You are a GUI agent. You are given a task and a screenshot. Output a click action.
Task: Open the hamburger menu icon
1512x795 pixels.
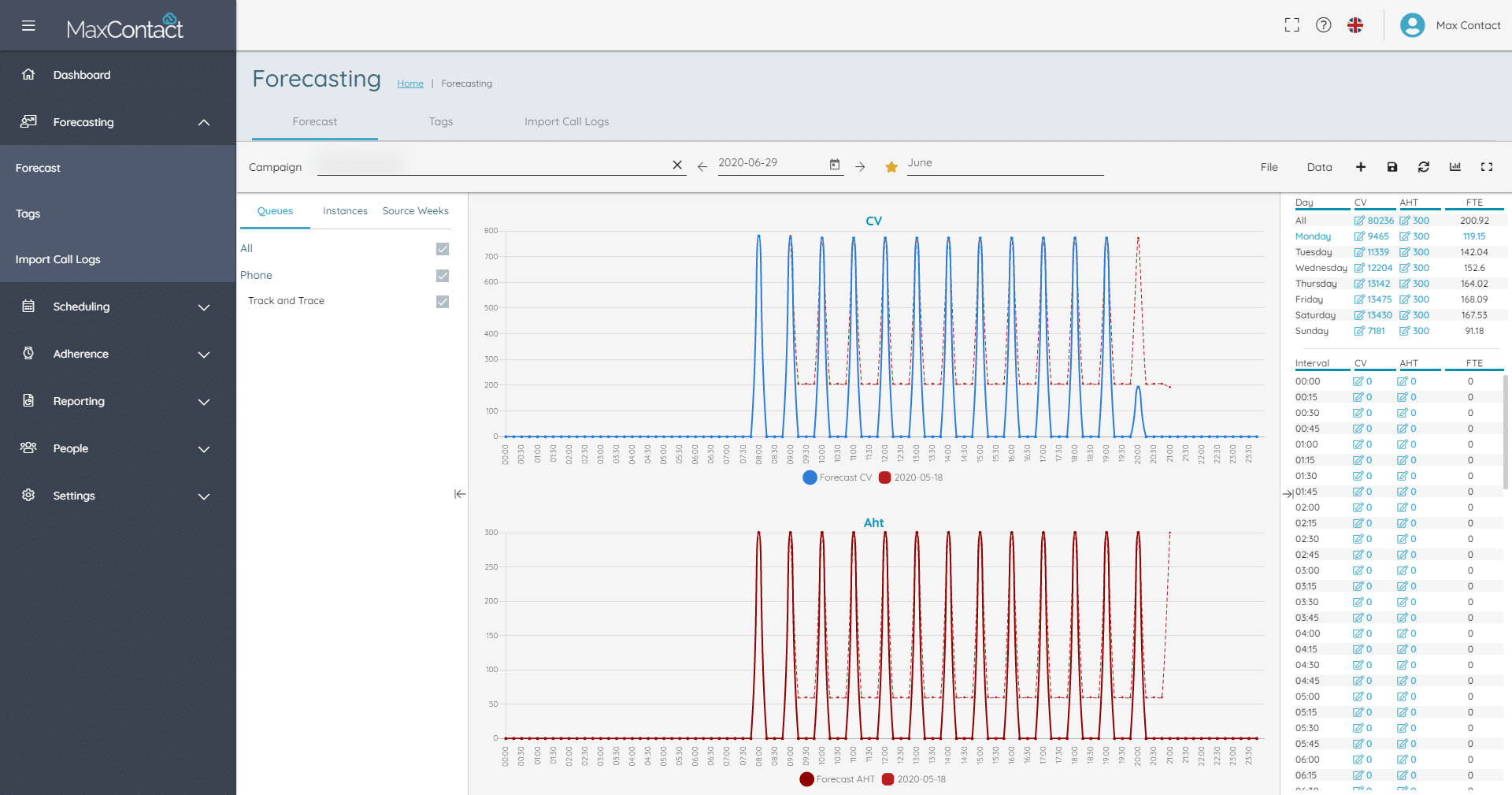[28, 26]
